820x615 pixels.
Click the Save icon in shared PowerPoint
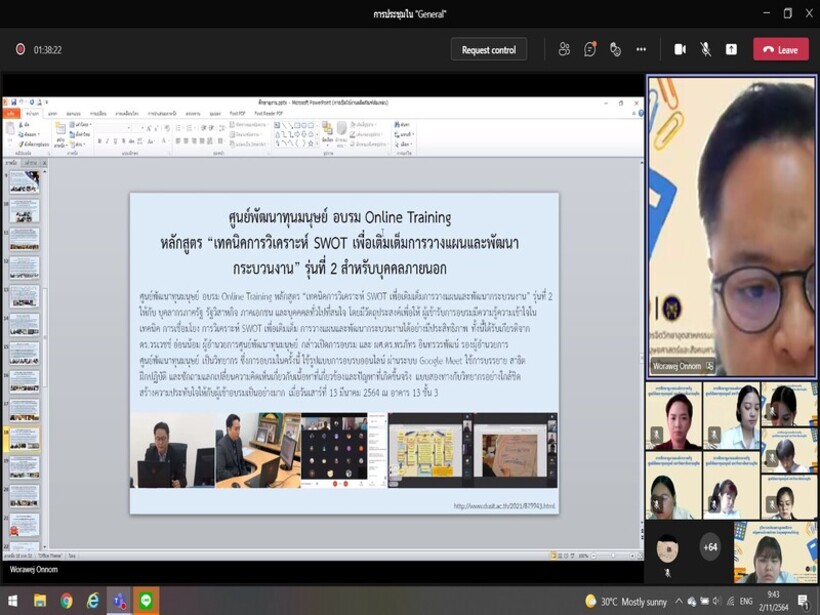tap(14, 102)
